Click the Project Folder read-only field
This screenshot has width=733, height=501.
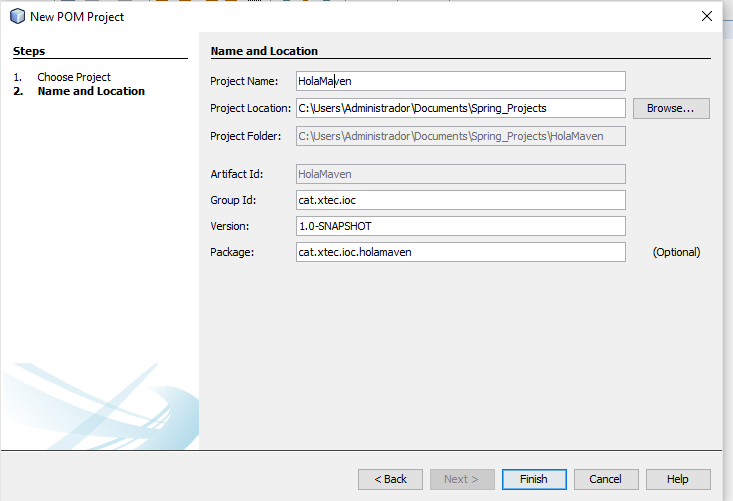tap(460, 136)
